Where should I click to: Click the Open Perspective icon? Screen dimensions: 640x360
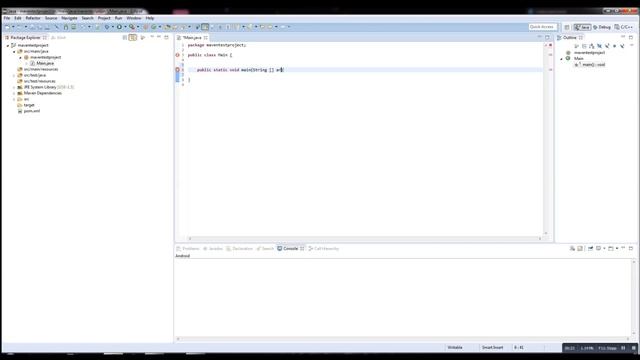(x=567, y=27)
